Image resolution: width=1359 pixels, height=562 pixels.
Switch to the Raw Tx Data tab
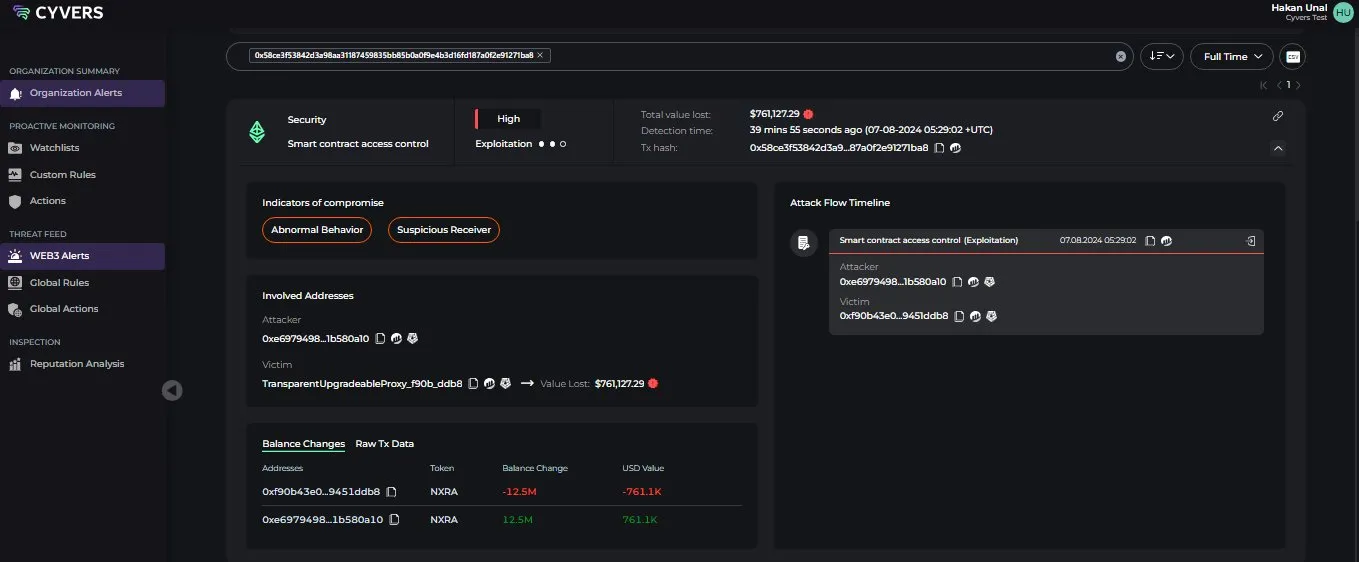tap(384, 444)
